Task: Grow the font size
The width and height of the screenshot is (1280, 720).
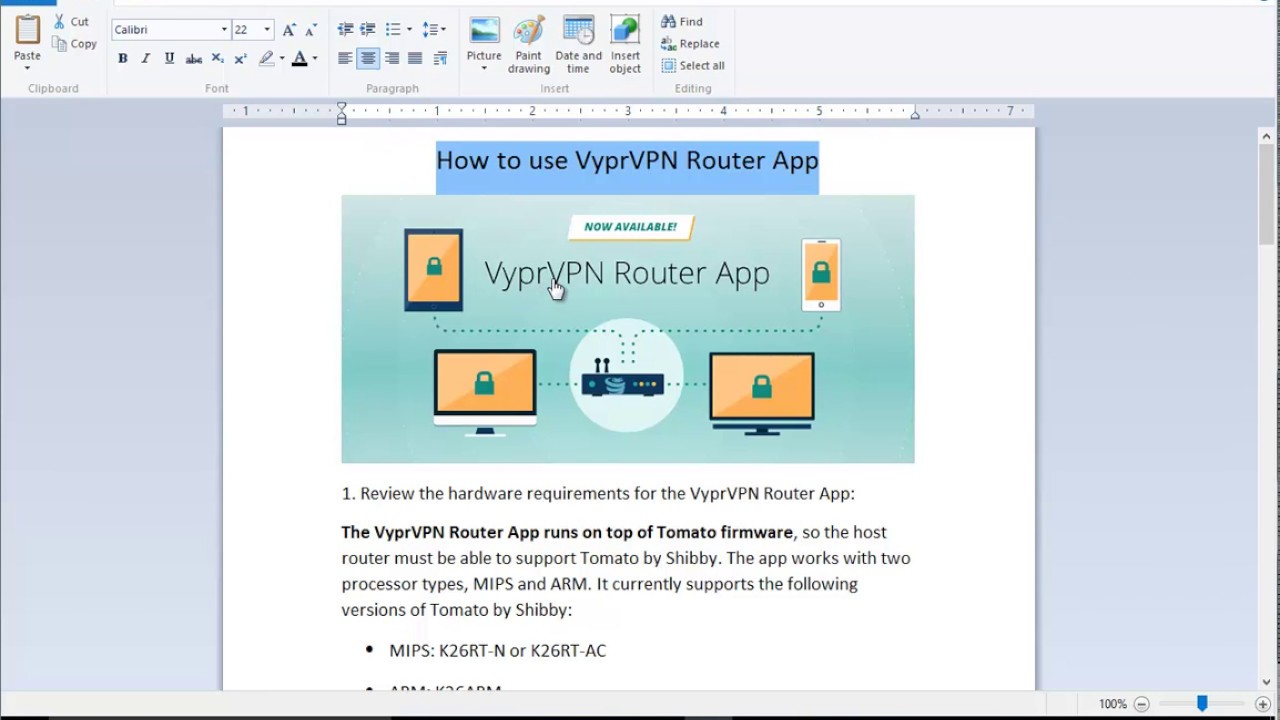Action: click(x=289, y=30)
